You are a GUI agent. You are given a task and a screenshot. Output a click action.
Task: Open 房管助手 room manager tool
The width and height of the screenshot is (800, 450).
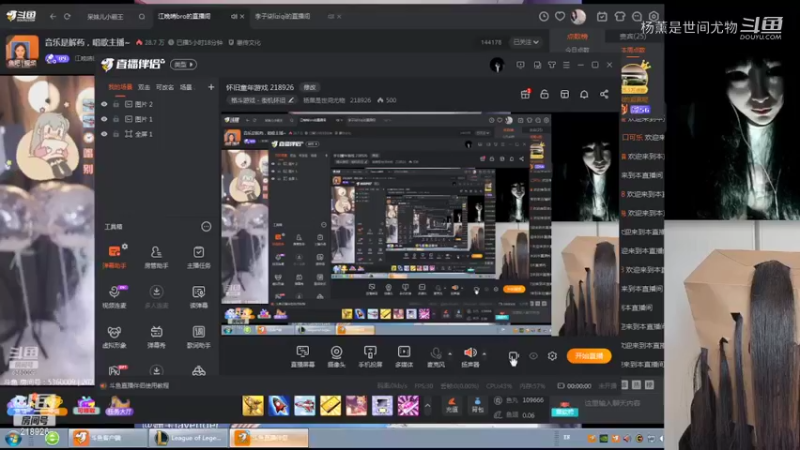tap(156, 257)
